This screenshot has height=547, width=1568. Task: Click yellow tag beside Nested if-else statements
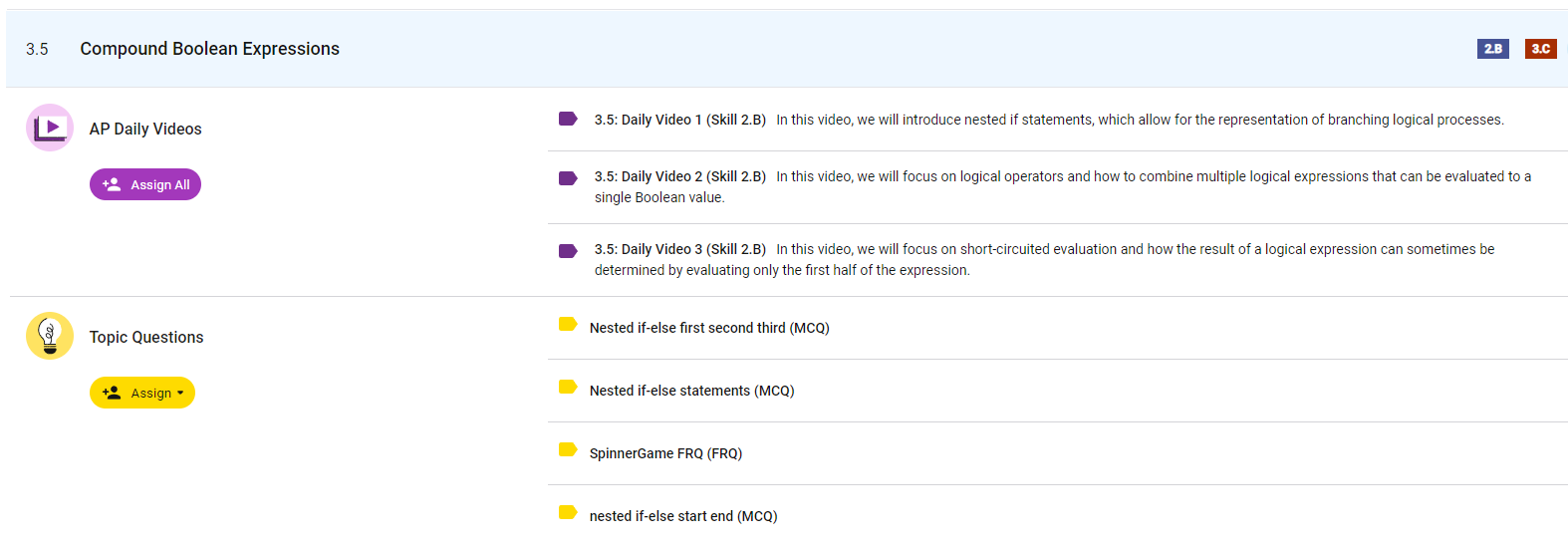[x=568, y=387]
